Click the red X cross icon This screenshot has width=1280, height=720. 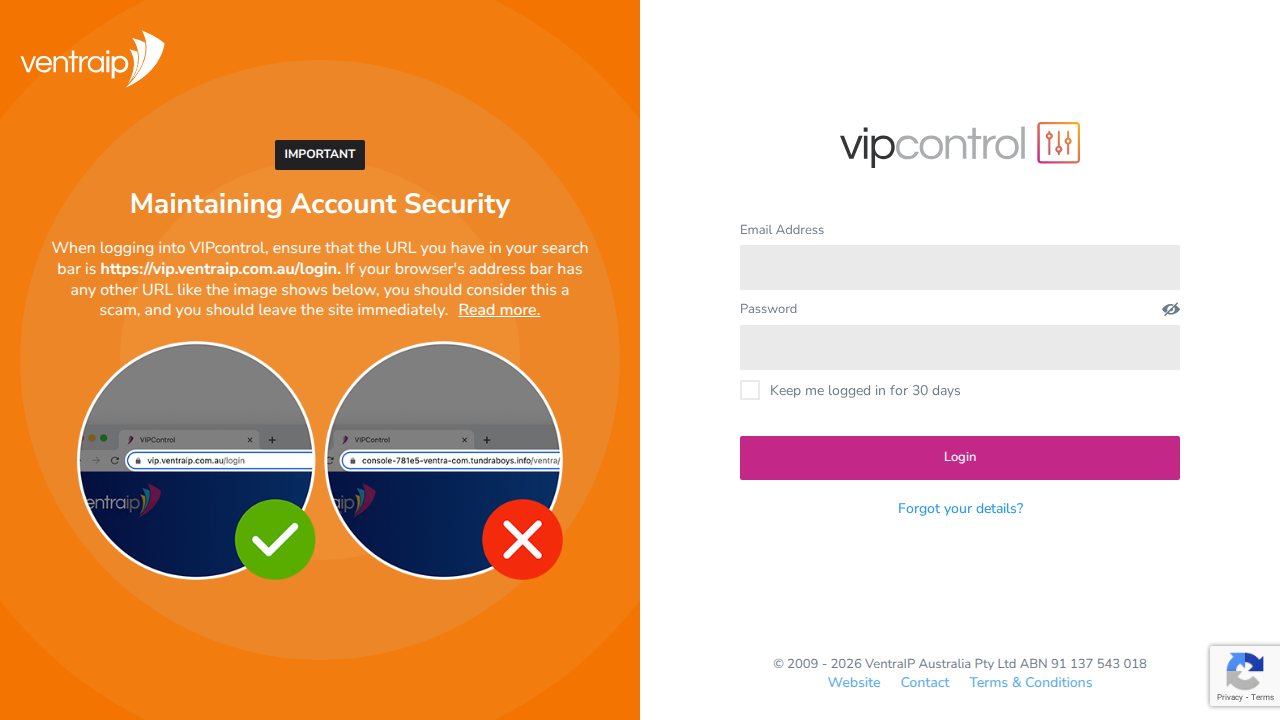[x=522, y=540]
